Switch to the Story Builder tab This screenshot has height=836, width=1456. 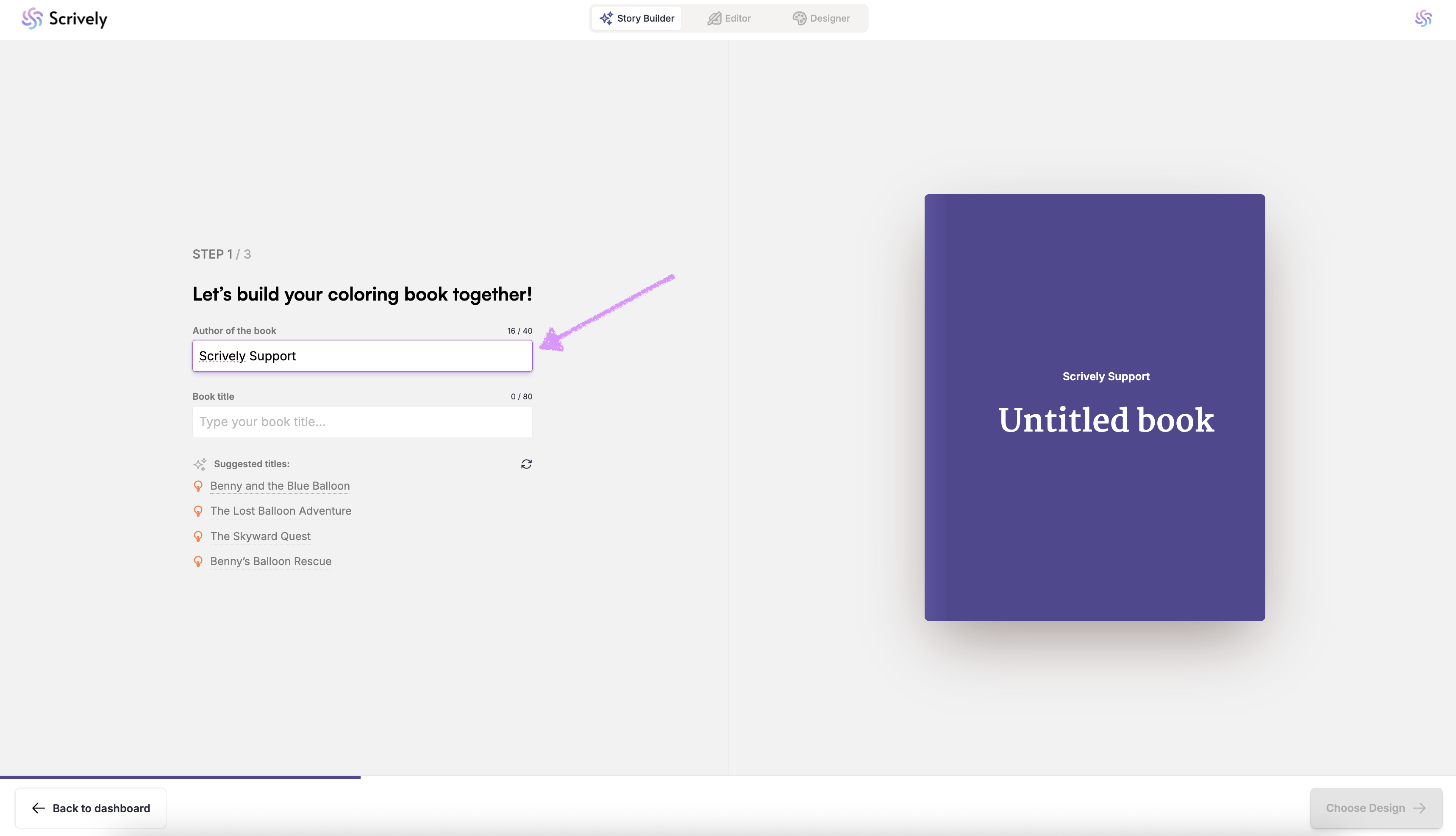(636, 18)
